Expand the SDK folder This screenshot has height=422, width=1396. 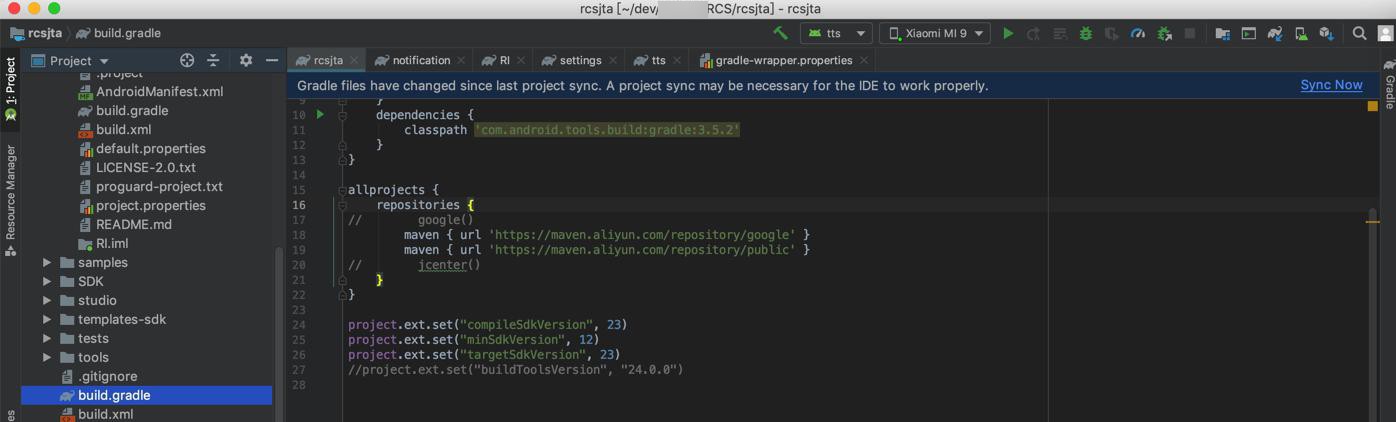47,282
